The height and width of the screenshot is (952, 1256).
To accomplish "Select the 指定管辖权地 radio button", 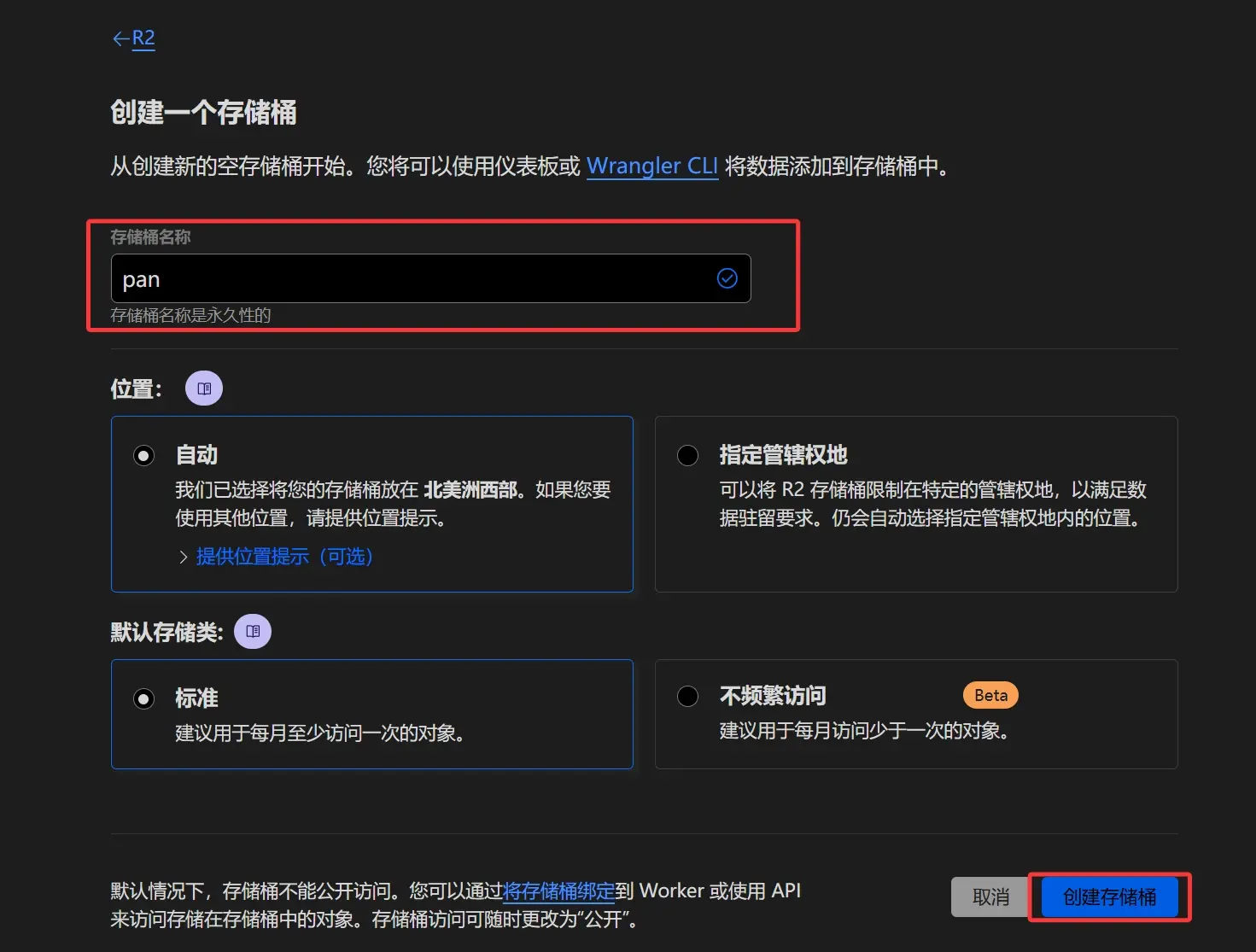I will click(687, 455).
